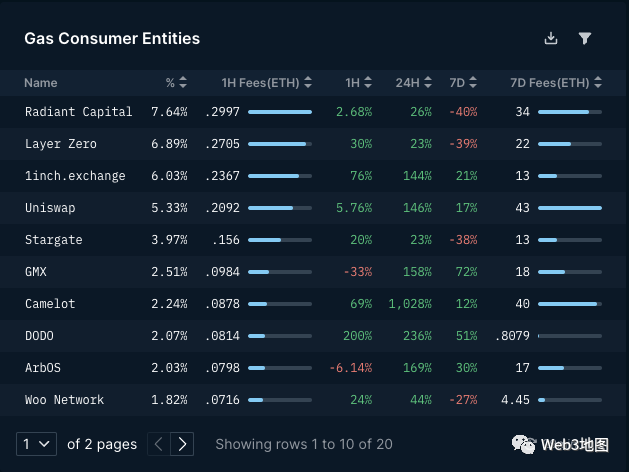
Task: Click the Gas Consumer Entities title
Action: tap(112, 38)
